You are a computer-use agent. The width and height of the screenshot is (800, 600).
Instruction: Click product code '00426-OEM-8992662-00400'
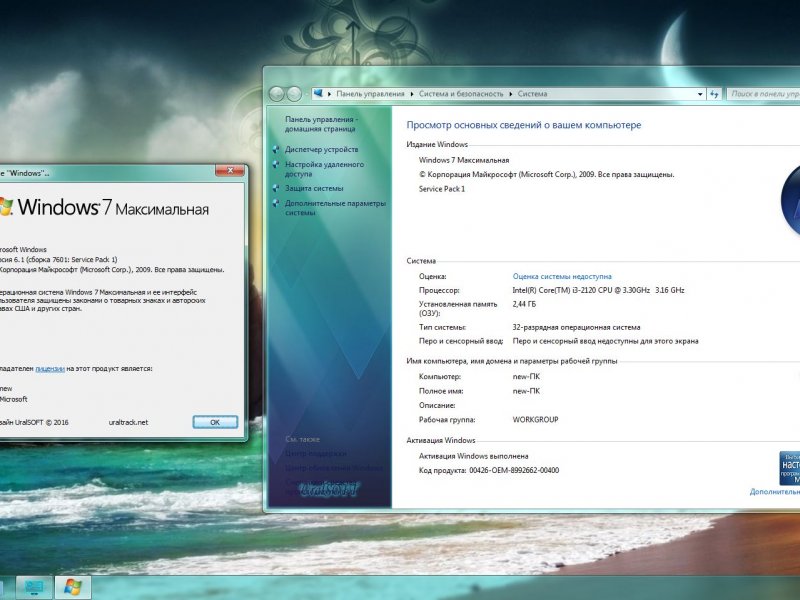point(514,470)
